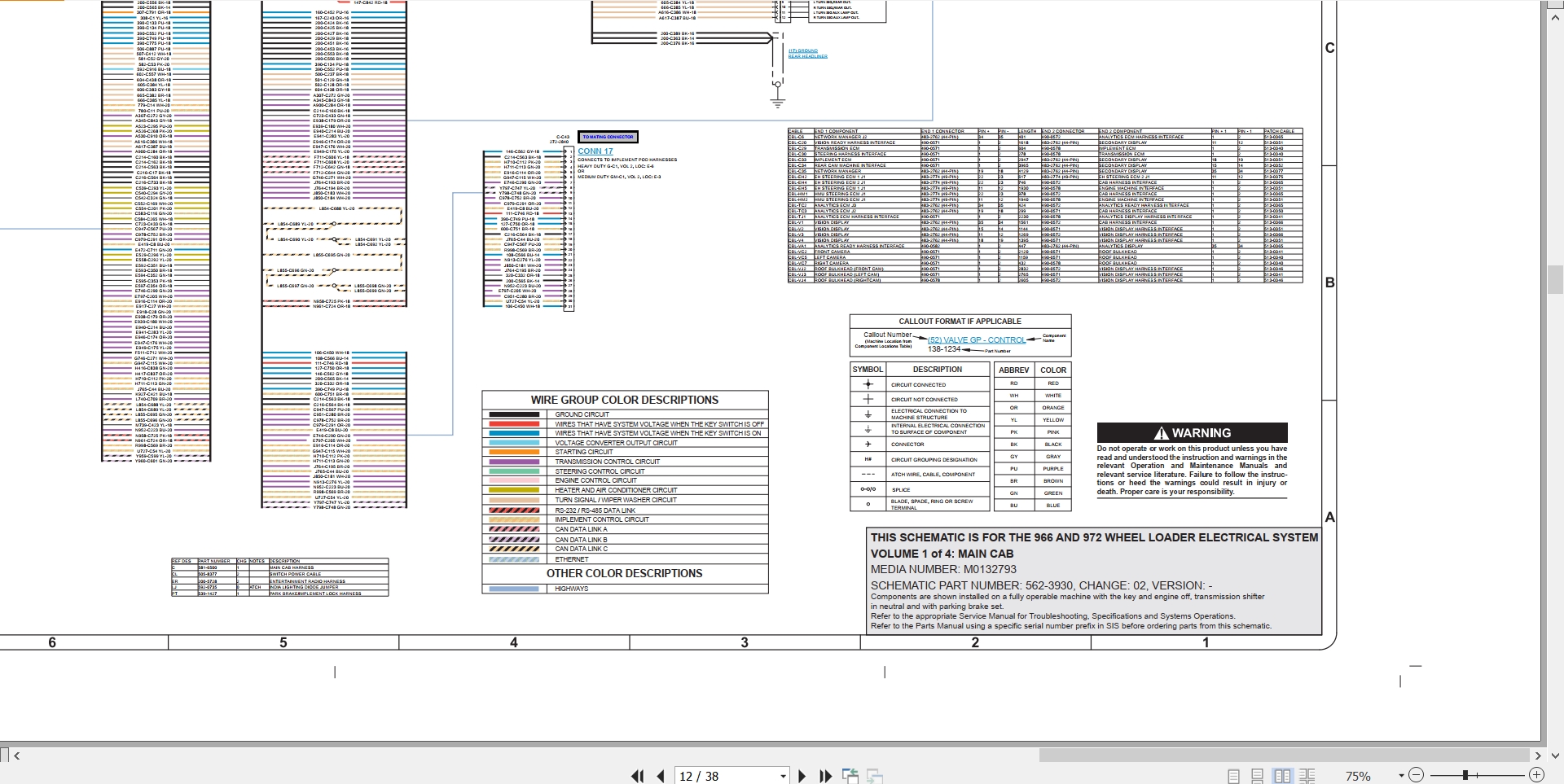Click the CALLOUT FORMAT IF APPLICABLE heading
The image size is (1564, 784).
(x=960, y=322)
